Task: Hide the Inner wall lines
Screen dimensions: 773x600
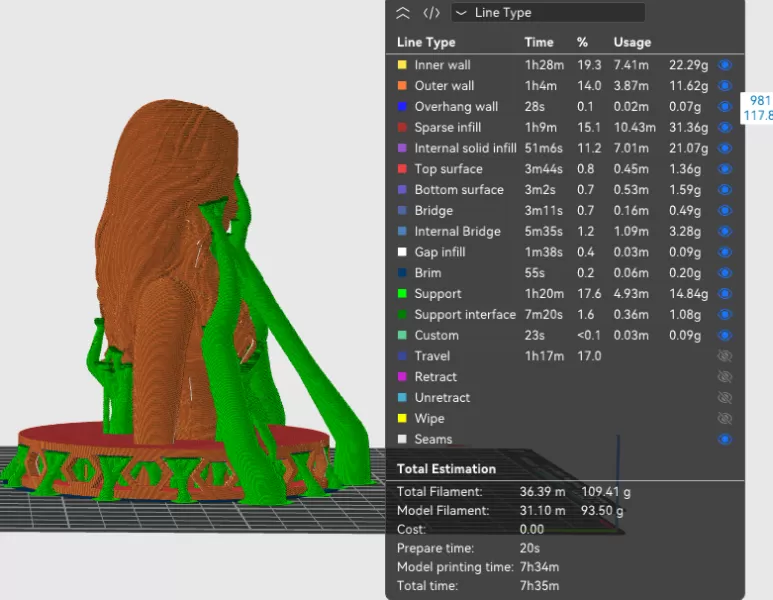Action: pyautogui.click(x=725, y=65)
